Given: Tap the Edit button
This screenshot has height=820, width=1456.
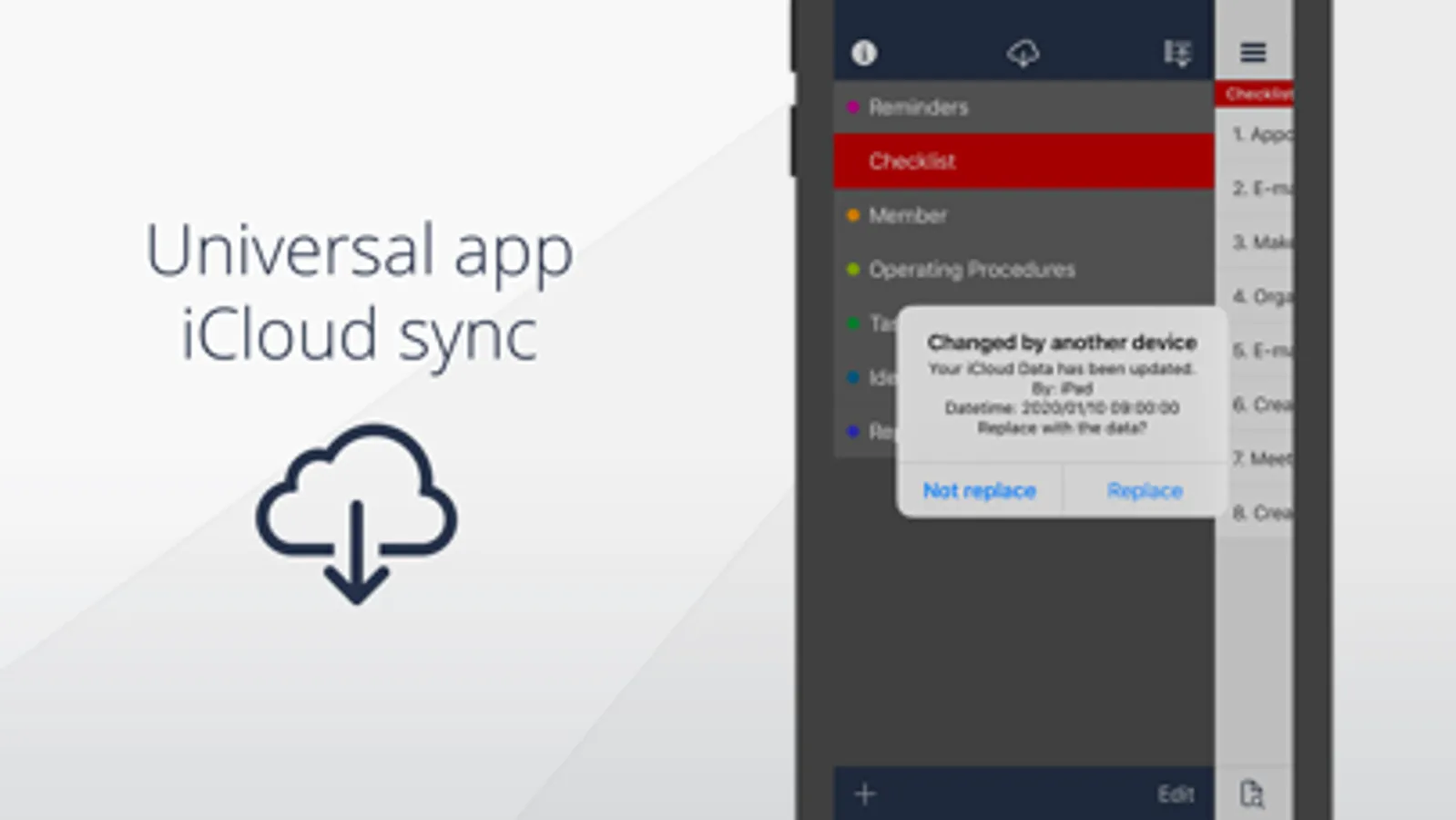Looking at the screenshot, I should (x=1176, y=794).
